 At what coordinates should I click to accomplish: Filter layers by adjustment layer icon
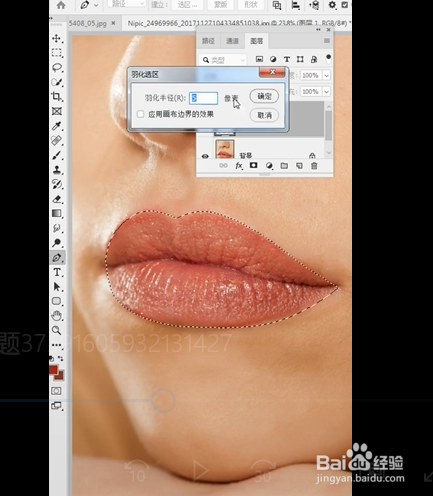point(273,59)
